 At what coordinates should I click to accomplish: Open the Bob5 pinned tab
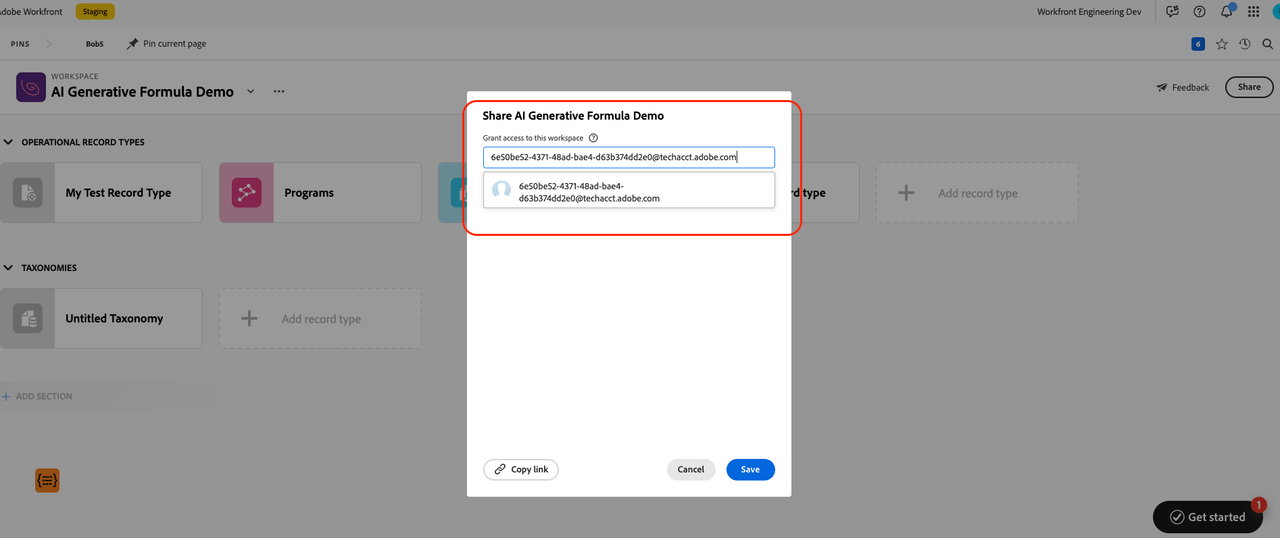[x=95, y=44]
